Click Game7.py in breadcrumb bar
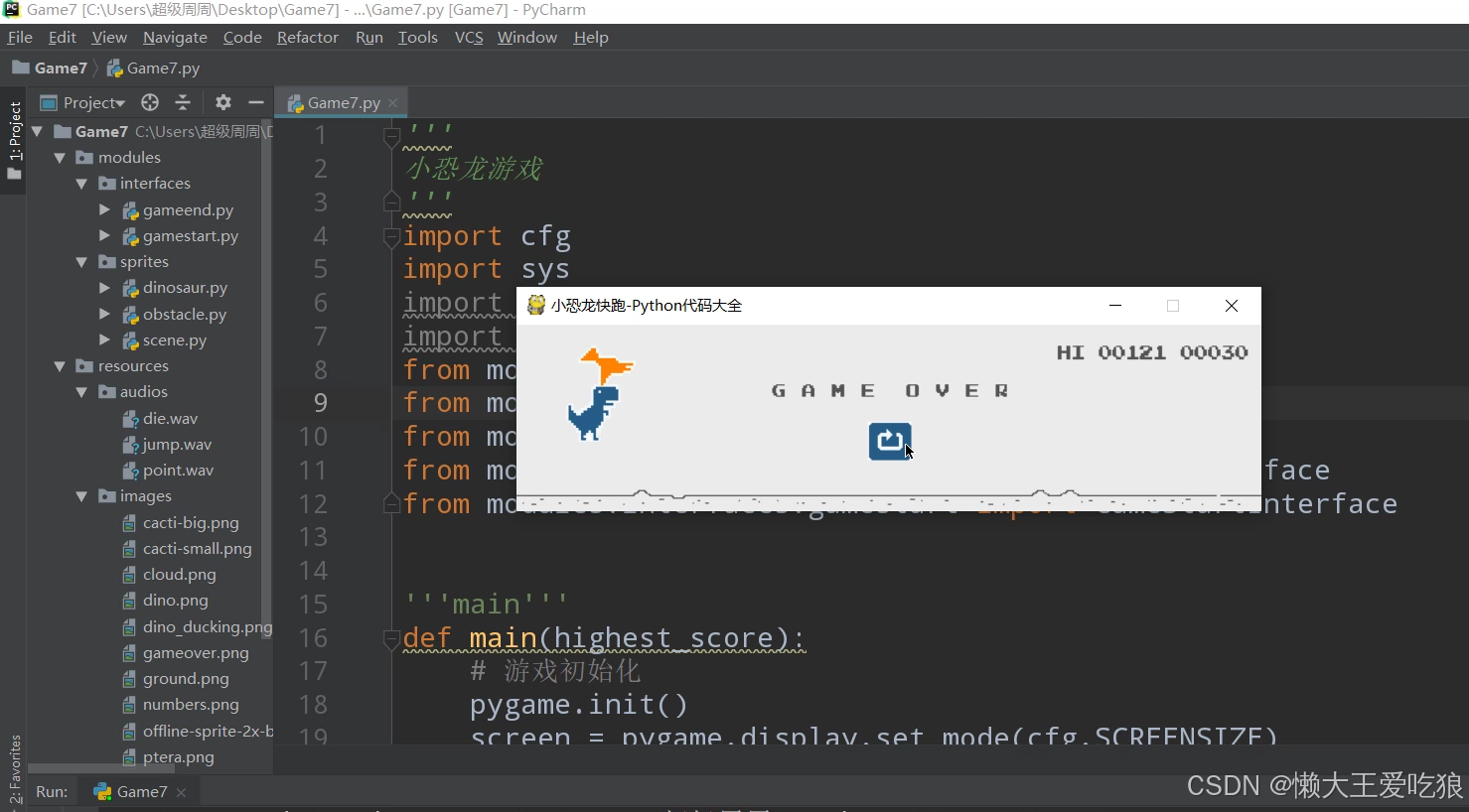The height and width of the screenshot is (812, 1469). pos(153,68)
